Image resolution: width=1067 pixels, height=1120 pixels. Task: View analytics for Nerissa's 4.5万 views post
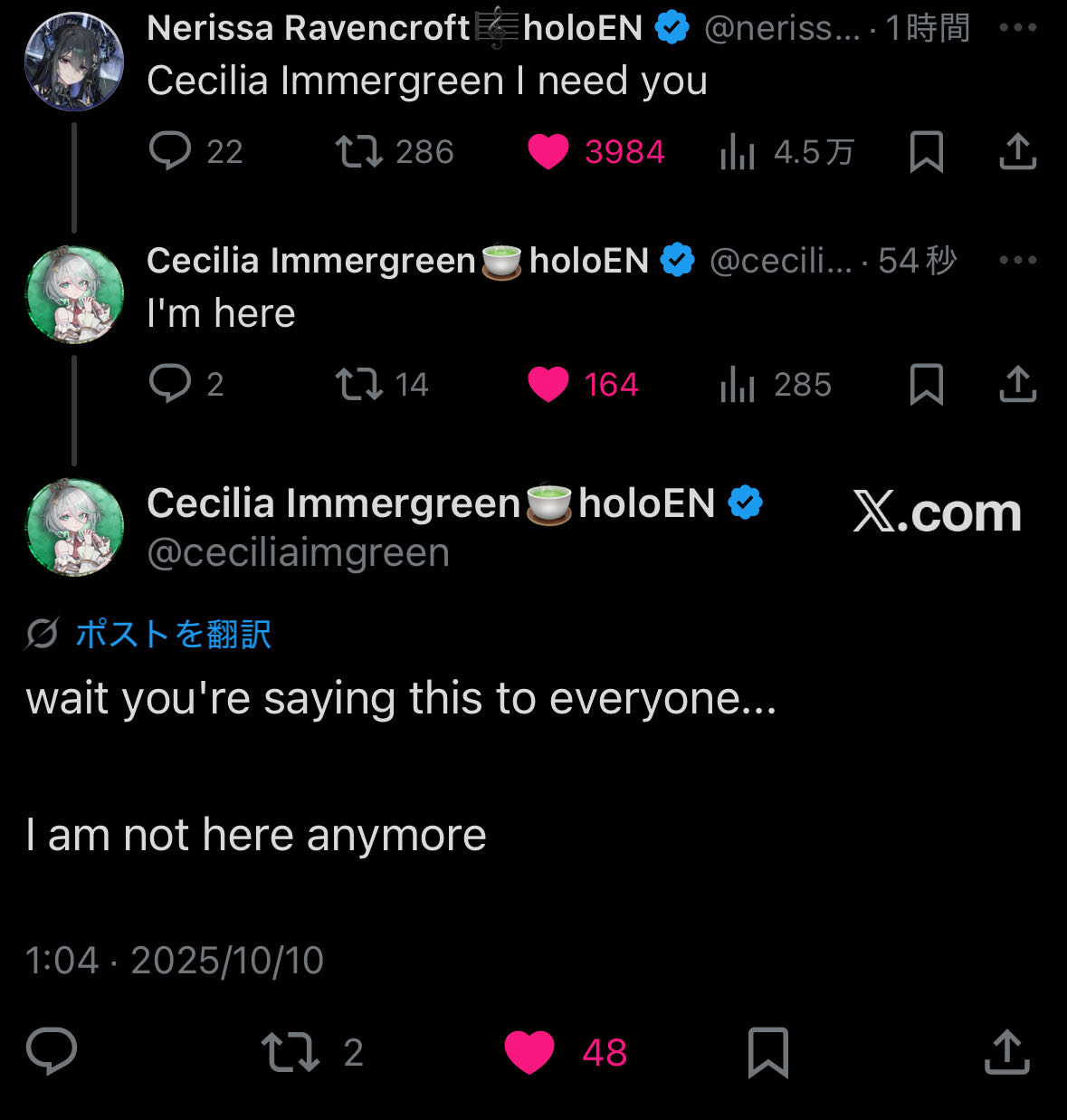point(738,152)
